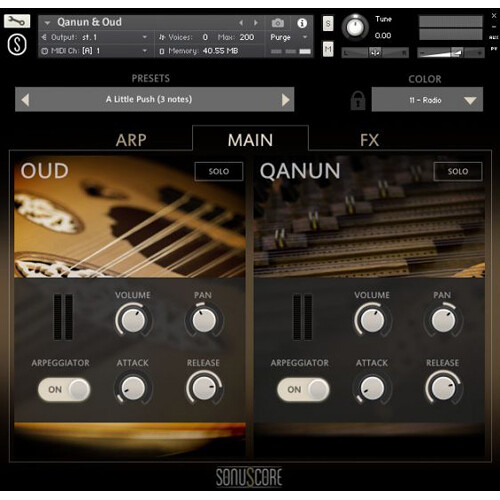Viewport: 500px width, 500px height.
Task: Solo the instrument with S button
Action: 328,23
